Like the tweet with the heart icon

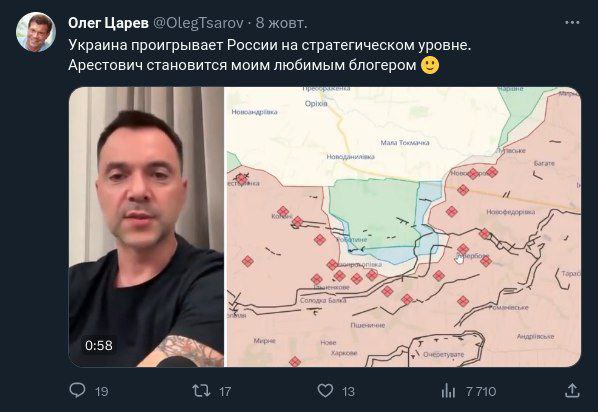(x=325, y=391)
